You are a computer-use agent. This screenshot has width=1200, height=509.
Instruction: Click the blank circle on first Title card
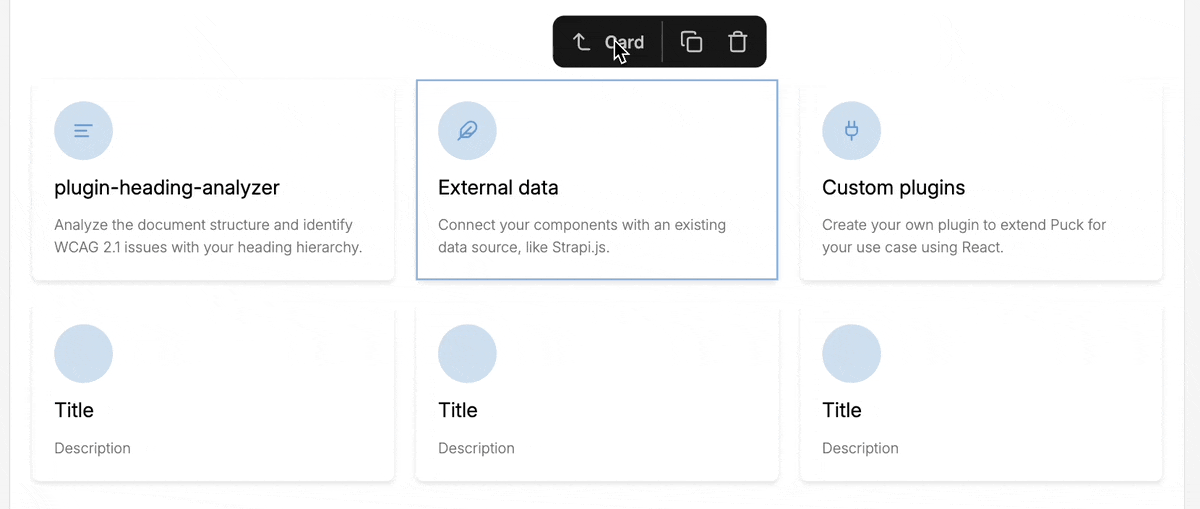83,353
